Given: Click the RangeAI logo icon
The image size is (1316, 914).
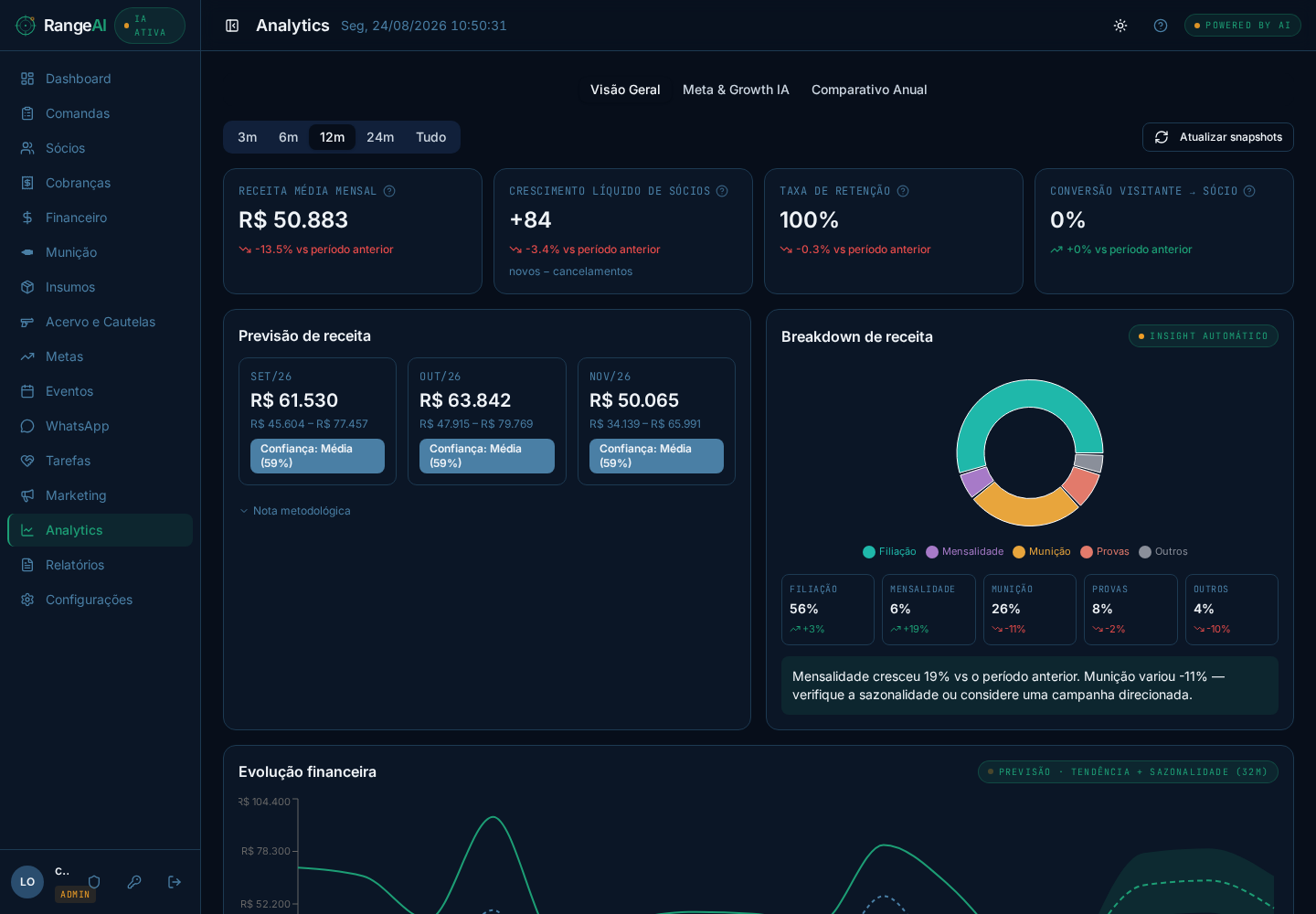Looking at the screenshot, I should (26, 26).
